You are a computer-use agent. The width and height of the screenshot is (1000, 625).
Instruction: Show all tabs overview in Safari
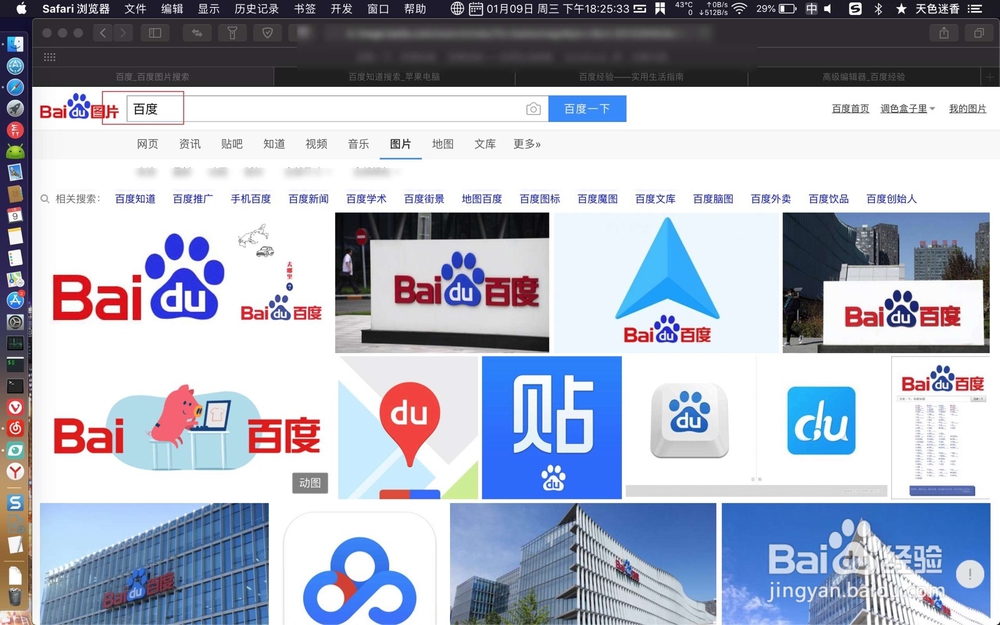(978, 33)
